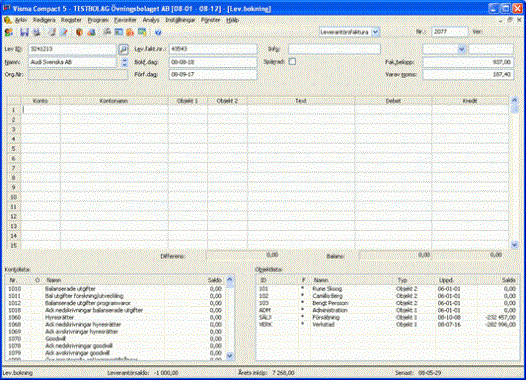Open the Inställningar menu
Screen dimensions: 526x380
180,20
